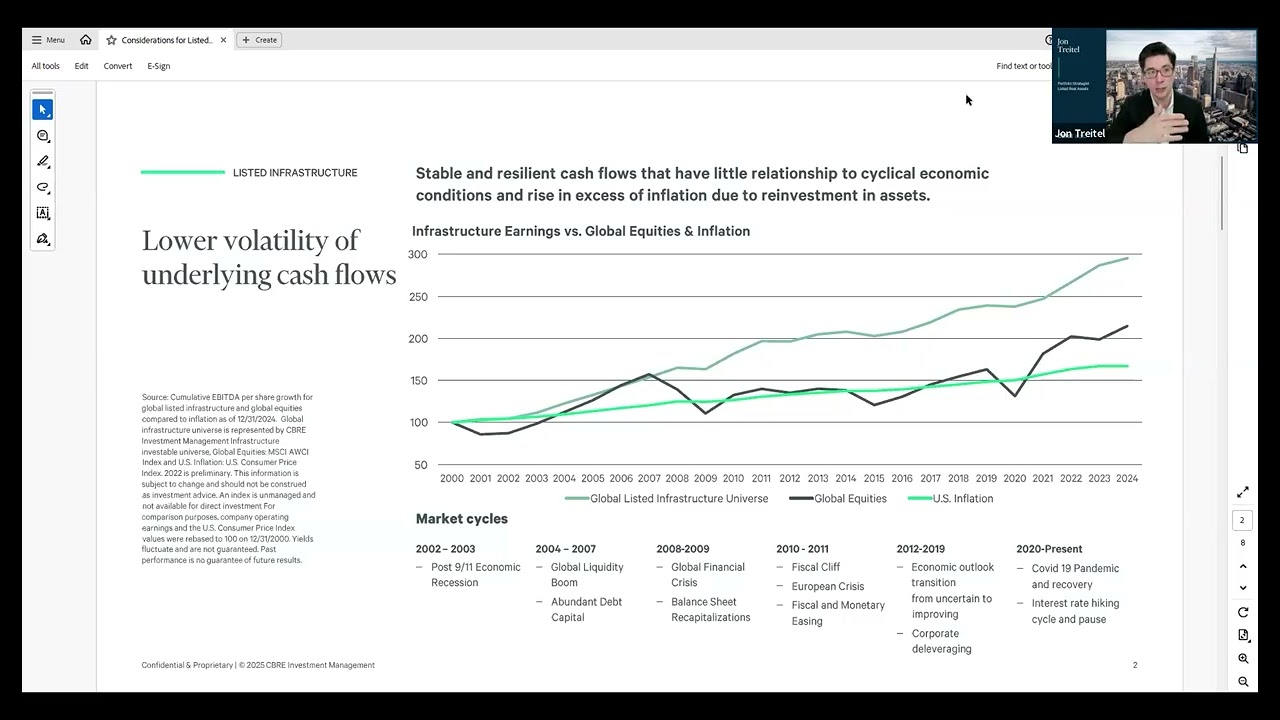Choose the freehand Draw tool
Viewport: 1280px width, 720px height.
[43, 187]
